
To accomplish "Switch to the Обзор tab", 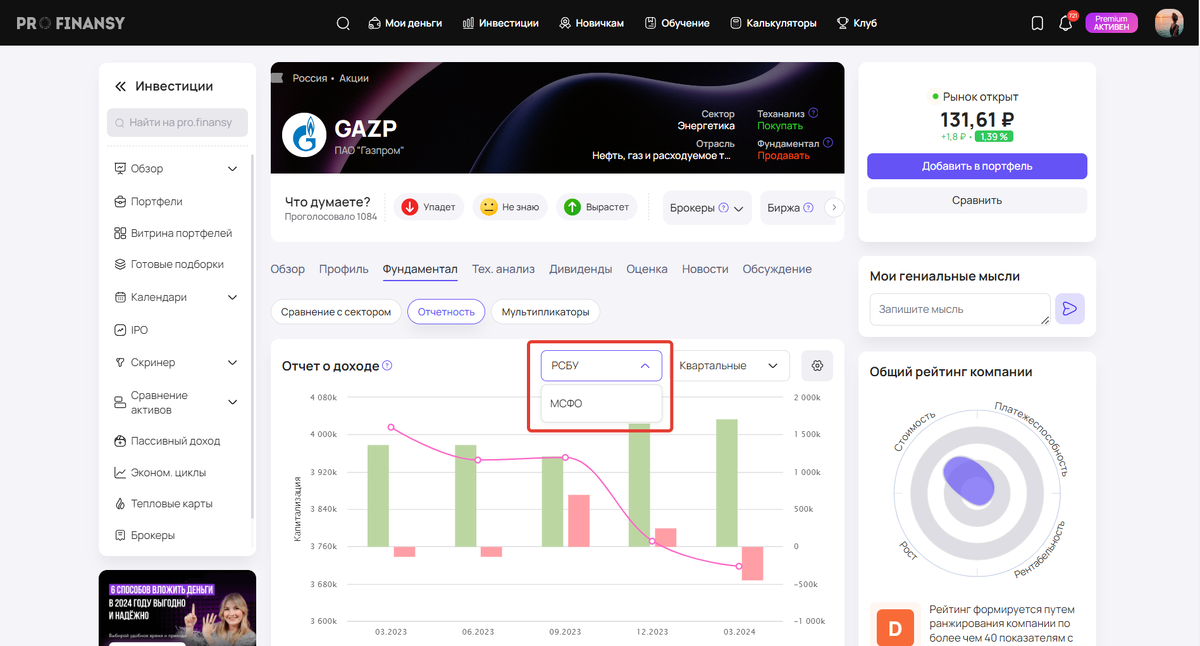I will [x=288, y=269].
